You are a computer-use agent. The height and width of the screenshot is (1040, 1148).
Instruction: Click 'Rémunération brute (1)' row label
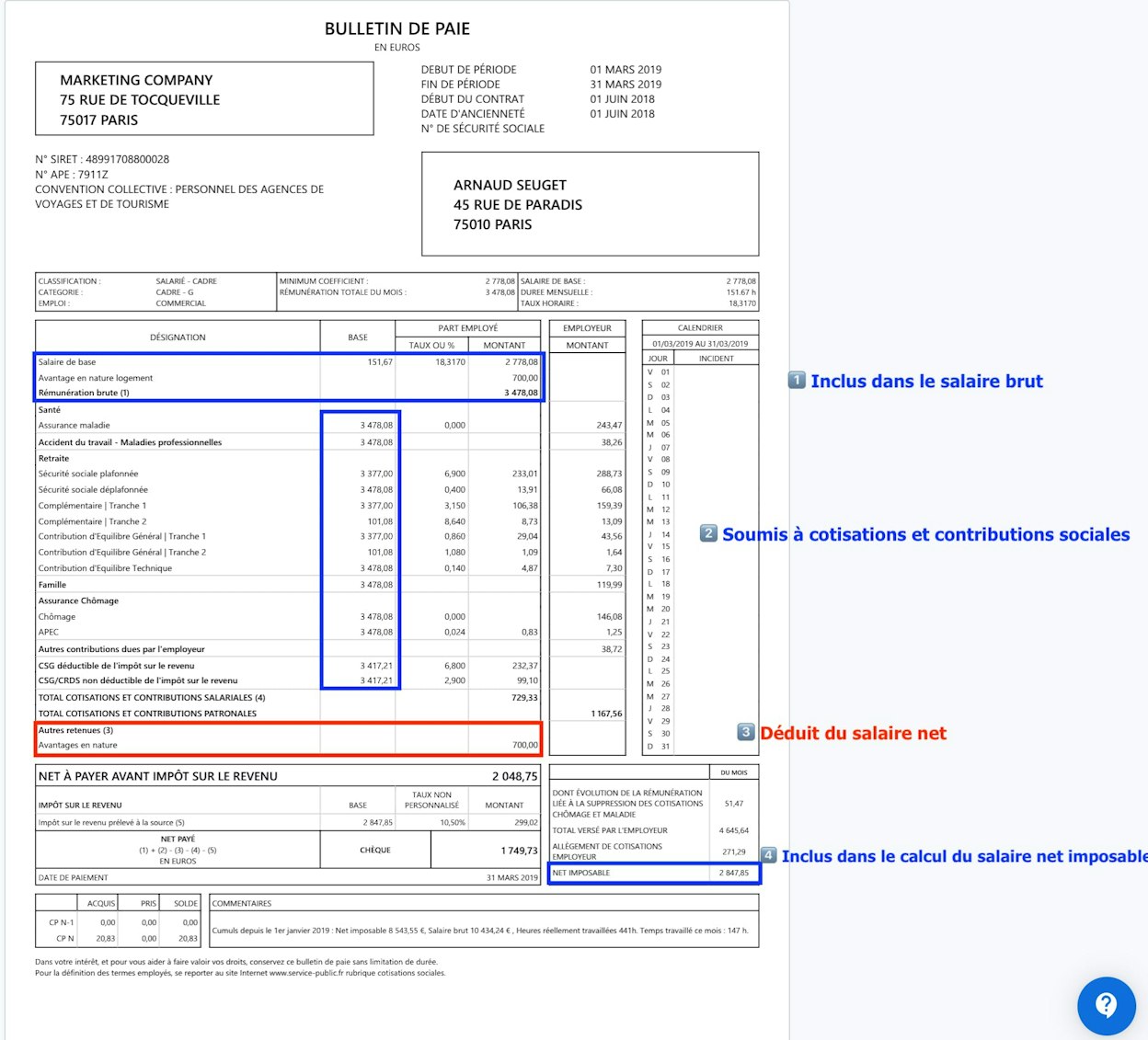pos(84,393)
